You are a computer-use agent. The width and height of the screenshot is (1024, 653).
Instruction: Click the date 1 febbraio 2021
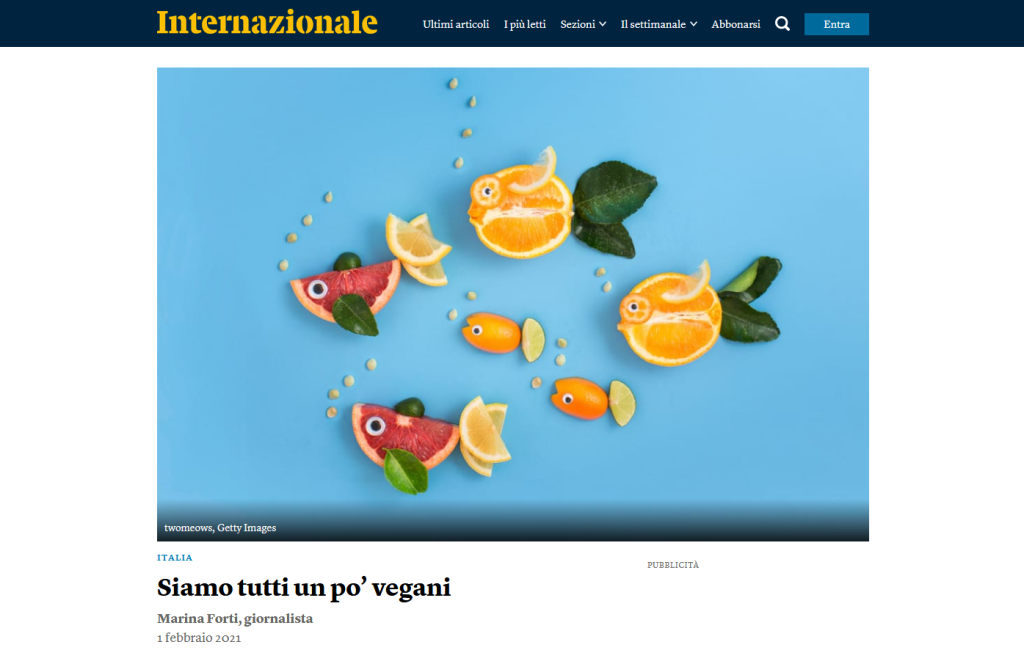(199, 638)
